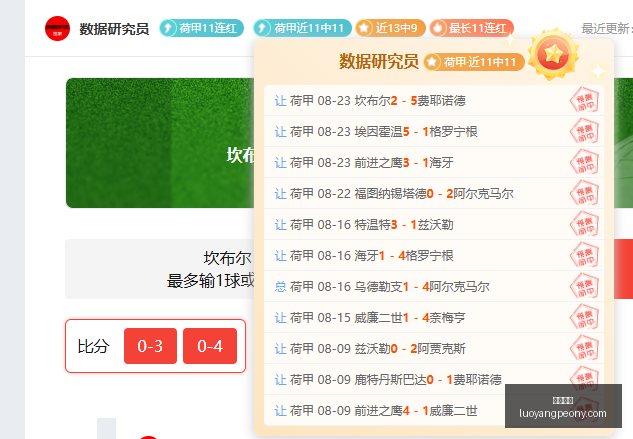The image size is (633, 439).
Task: Click hit stamp on 海牙1-4格罗宁根 row
Action: point(584,256)
